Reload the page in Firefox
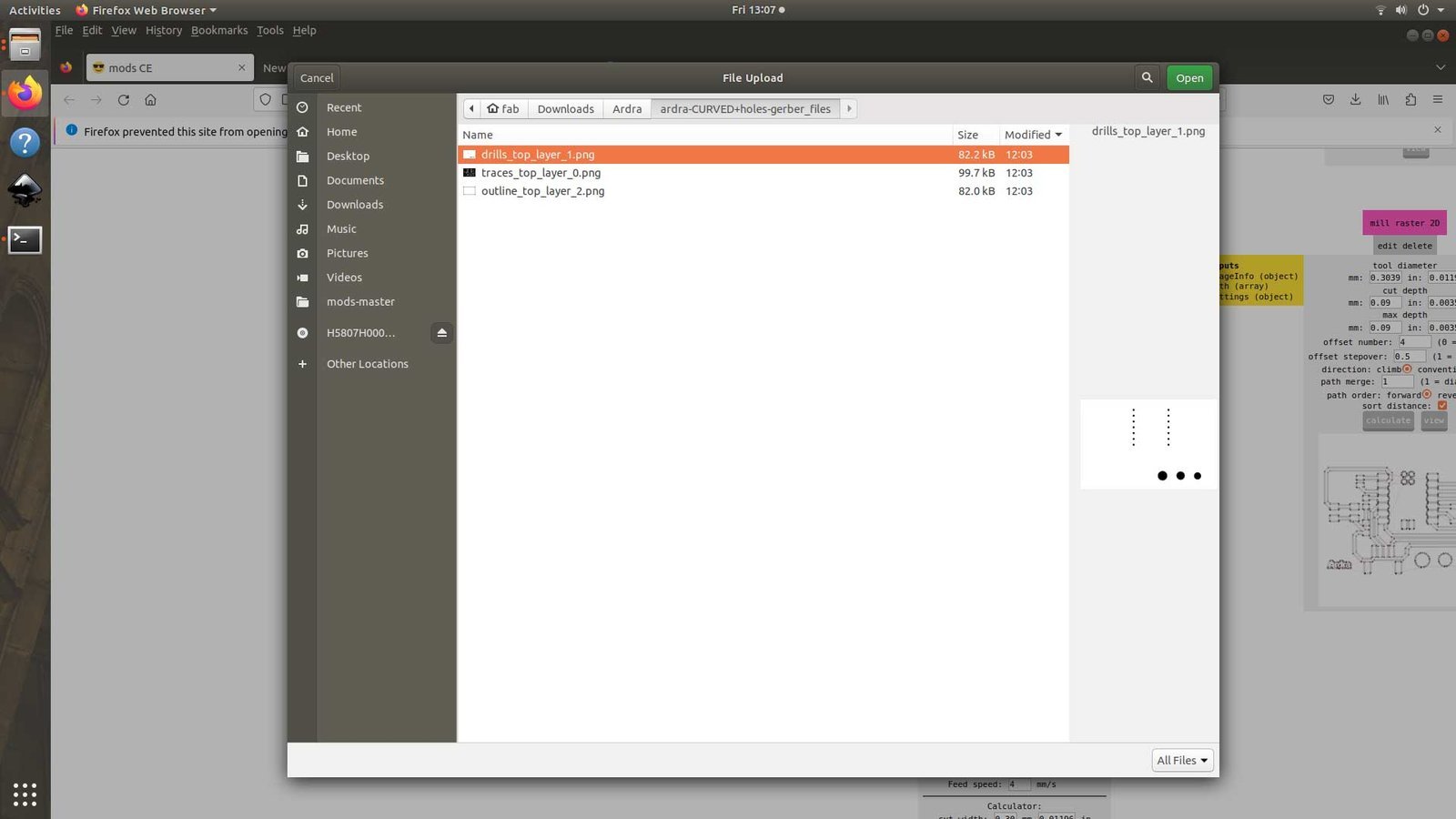The image size is (1456, 819). [x=124, y=100]
